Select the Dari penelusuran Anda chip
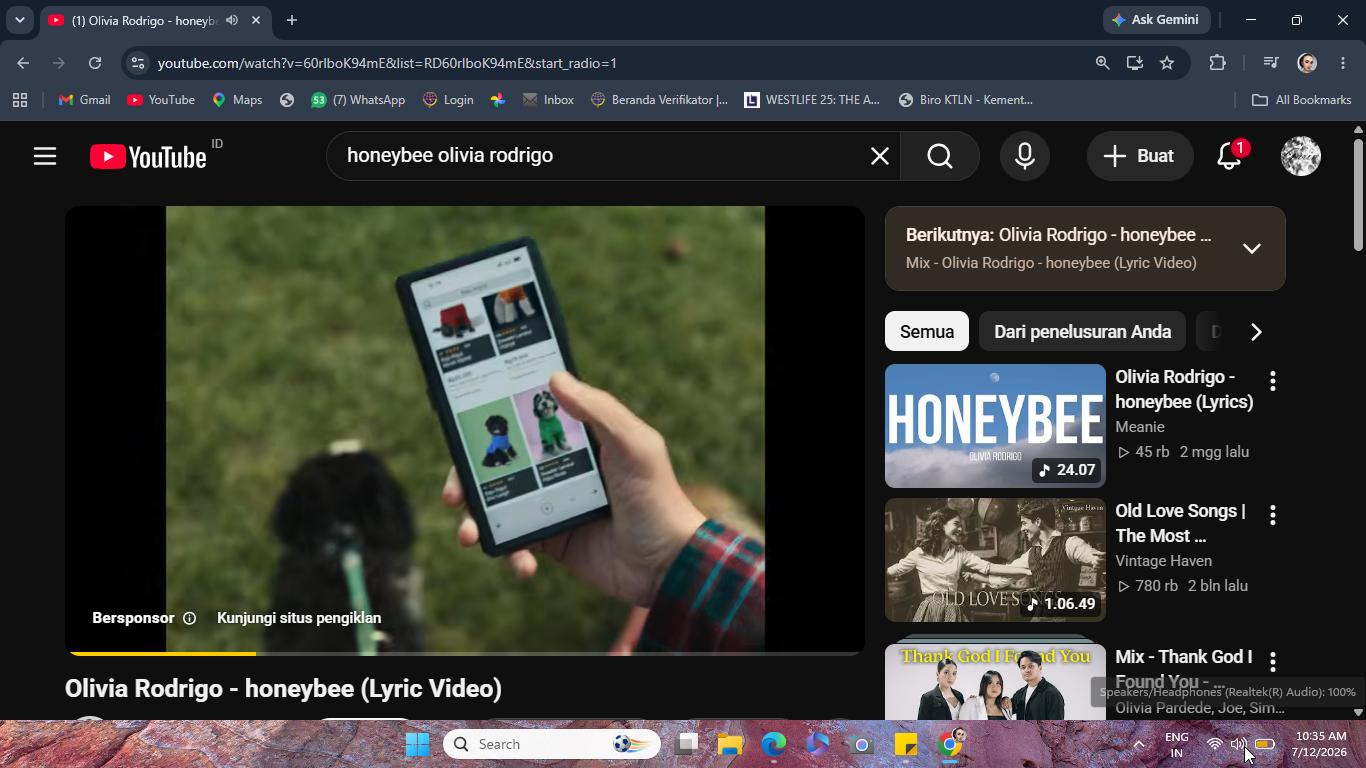 coord(1082,332)
